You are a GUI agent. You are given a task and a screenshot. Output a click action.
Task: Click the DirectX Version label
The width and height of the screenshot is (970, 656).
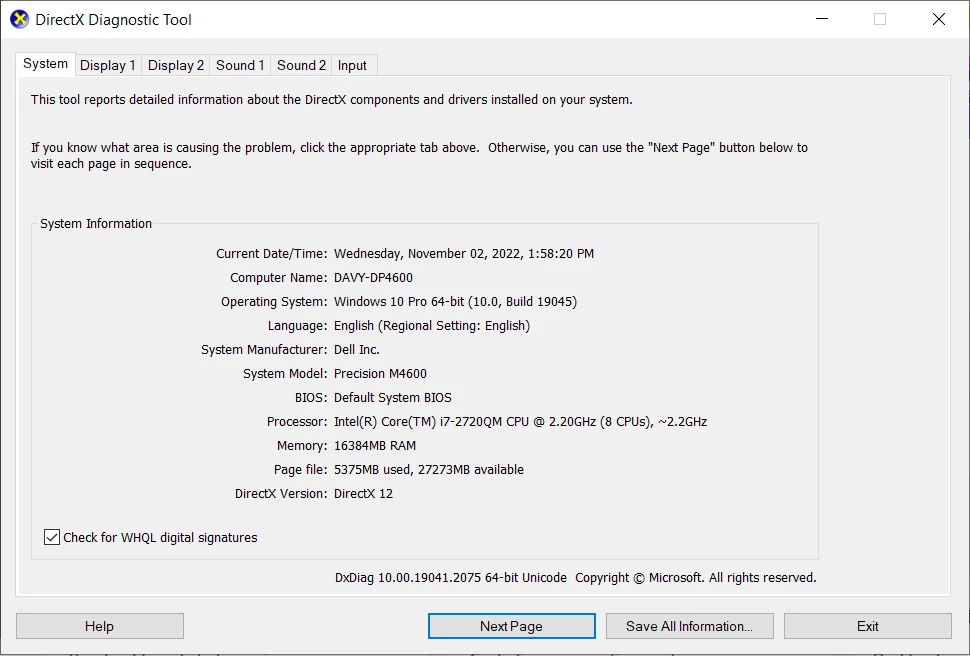[281, 494]
